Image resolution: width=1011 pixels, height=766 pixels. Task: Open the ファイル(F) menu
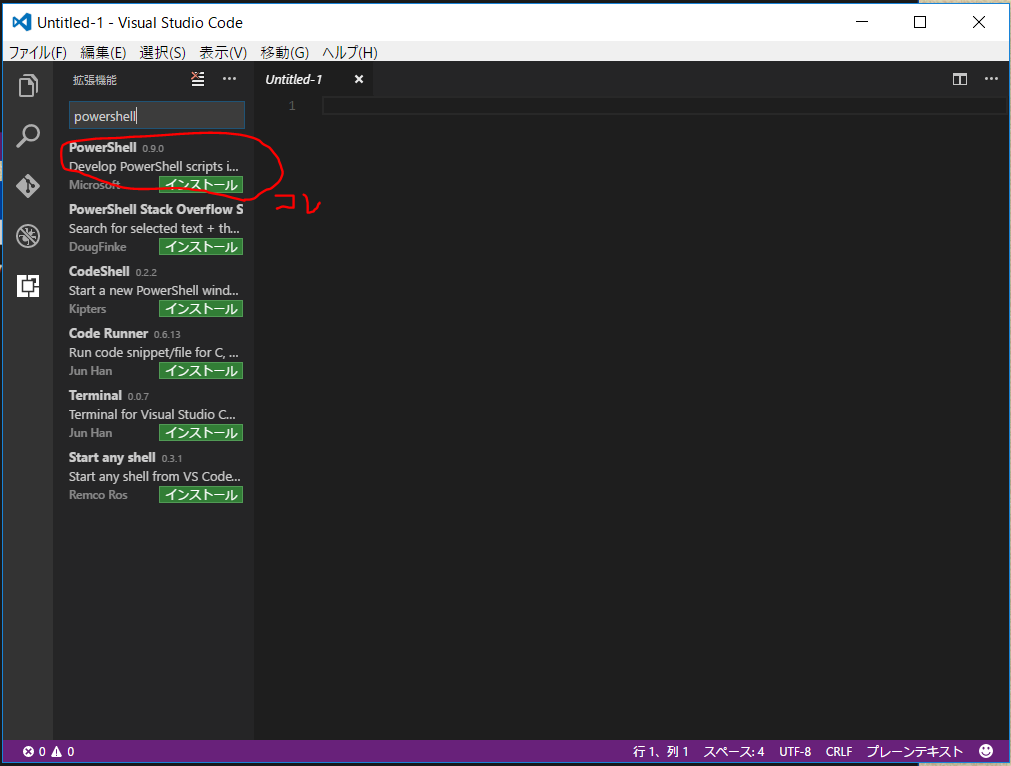click(37, 53)
